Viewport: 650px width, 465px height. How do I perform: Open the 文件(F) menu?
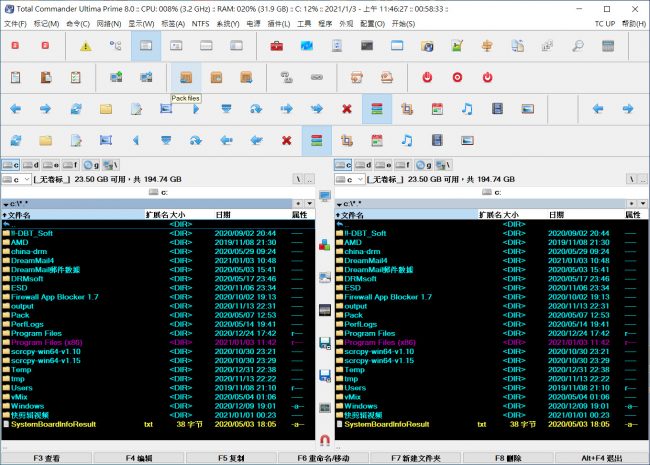[x=15, y=22]
